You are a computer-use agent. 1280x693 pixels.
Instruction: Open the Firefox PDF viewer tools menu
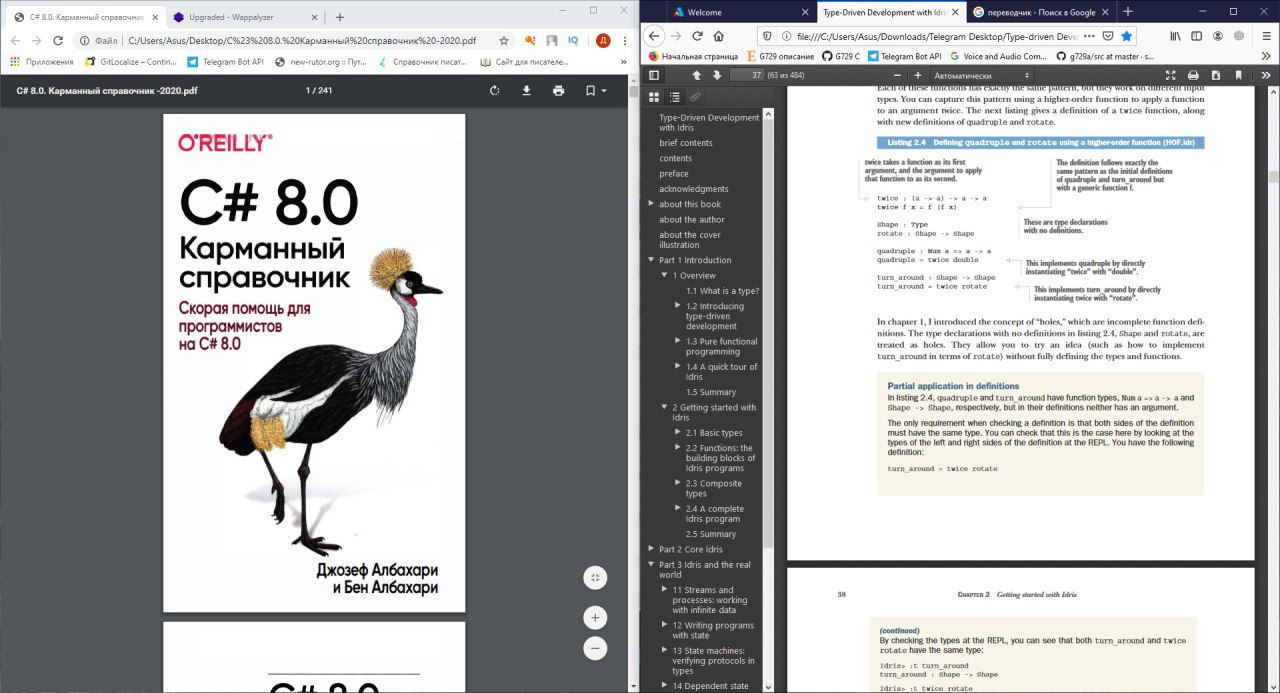(x=1265, y=75)
